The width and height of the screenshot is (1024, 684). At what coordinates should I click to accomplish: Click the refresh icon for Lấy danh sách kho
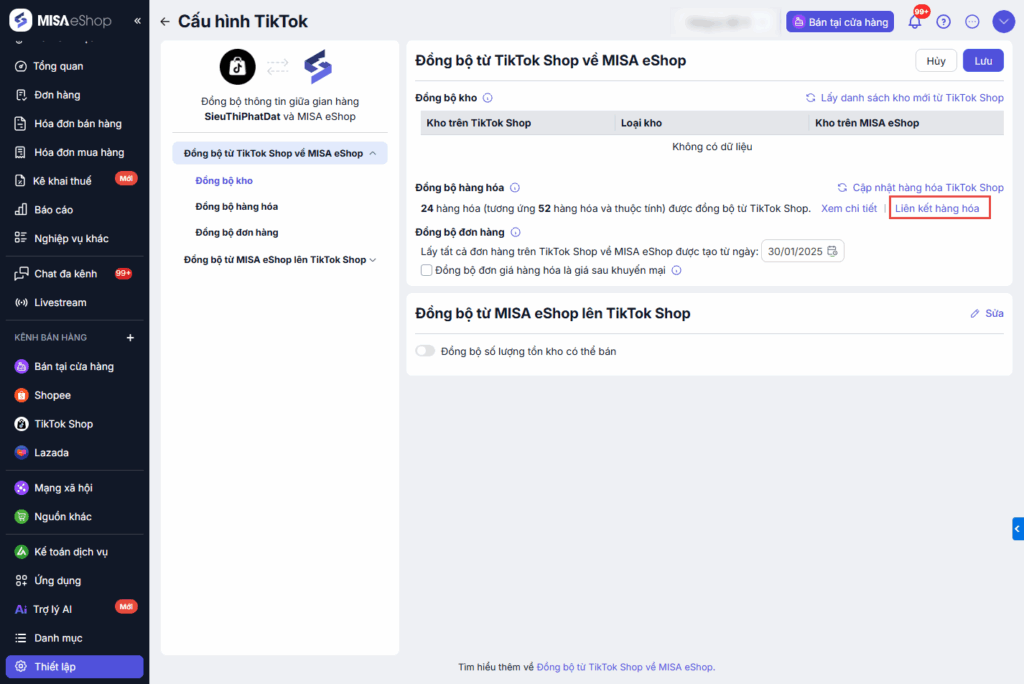(x=810, y=98)
